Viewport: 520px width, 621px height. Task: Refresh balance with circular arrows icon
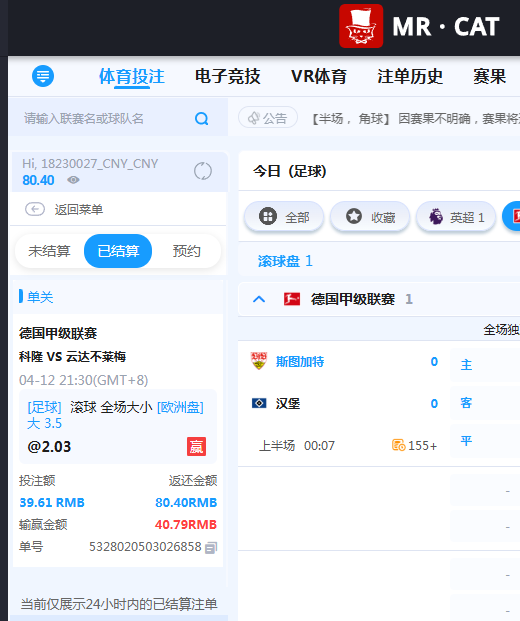[x=203, y=171]
